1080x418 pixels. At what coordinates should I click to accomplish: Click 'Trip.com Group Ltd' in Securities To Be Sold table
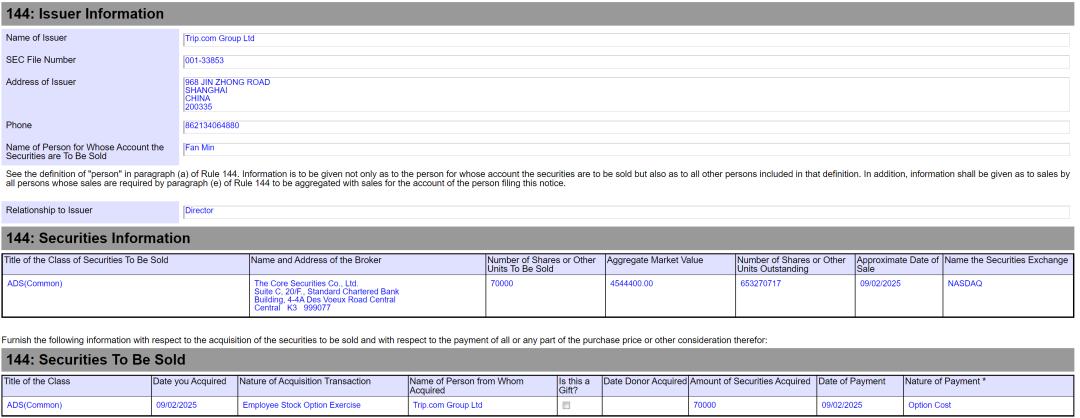point(447,406)
